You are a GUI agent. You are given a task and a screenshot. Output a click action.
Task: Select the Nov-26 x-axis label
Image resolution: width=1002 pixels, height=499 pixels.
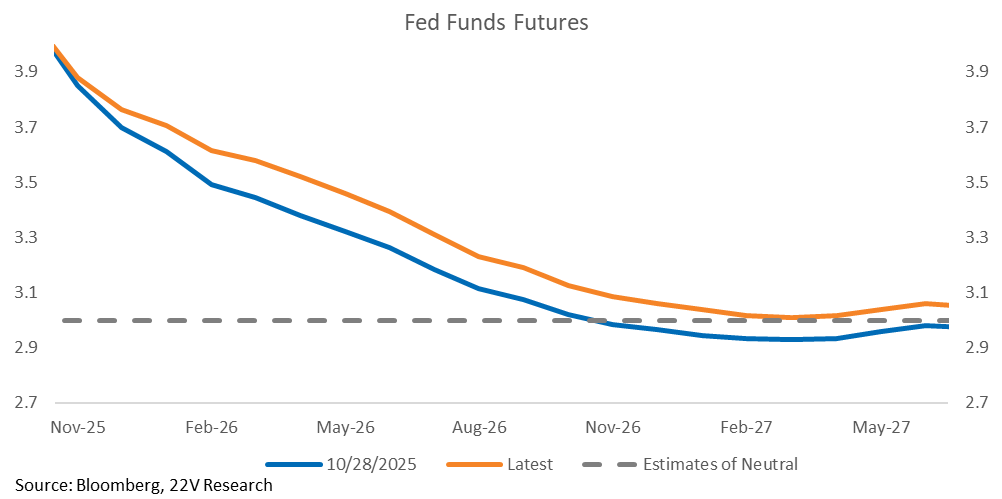[614, 427]
